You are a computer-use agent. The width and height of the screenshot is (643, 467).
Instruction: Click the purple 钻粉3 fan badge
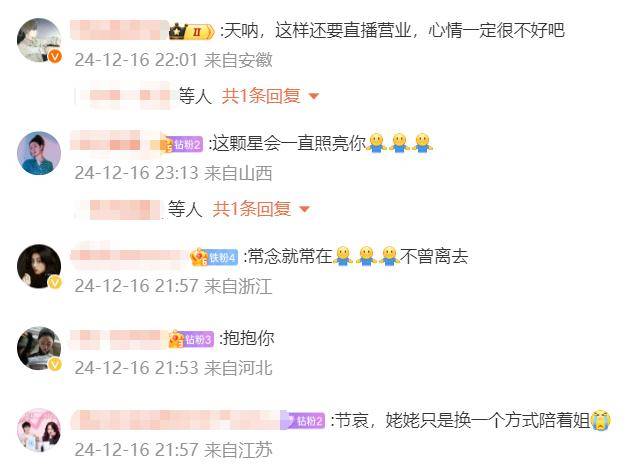[191, 339]
